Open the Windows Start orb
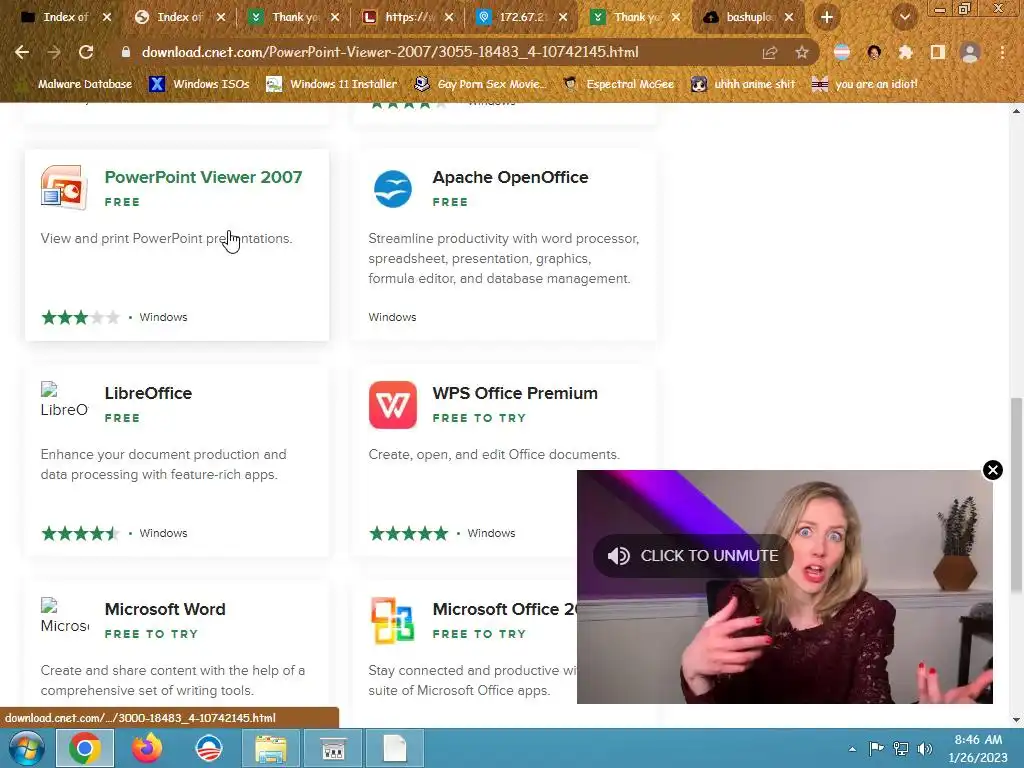Screen dimensions: 1024x768 26,748
